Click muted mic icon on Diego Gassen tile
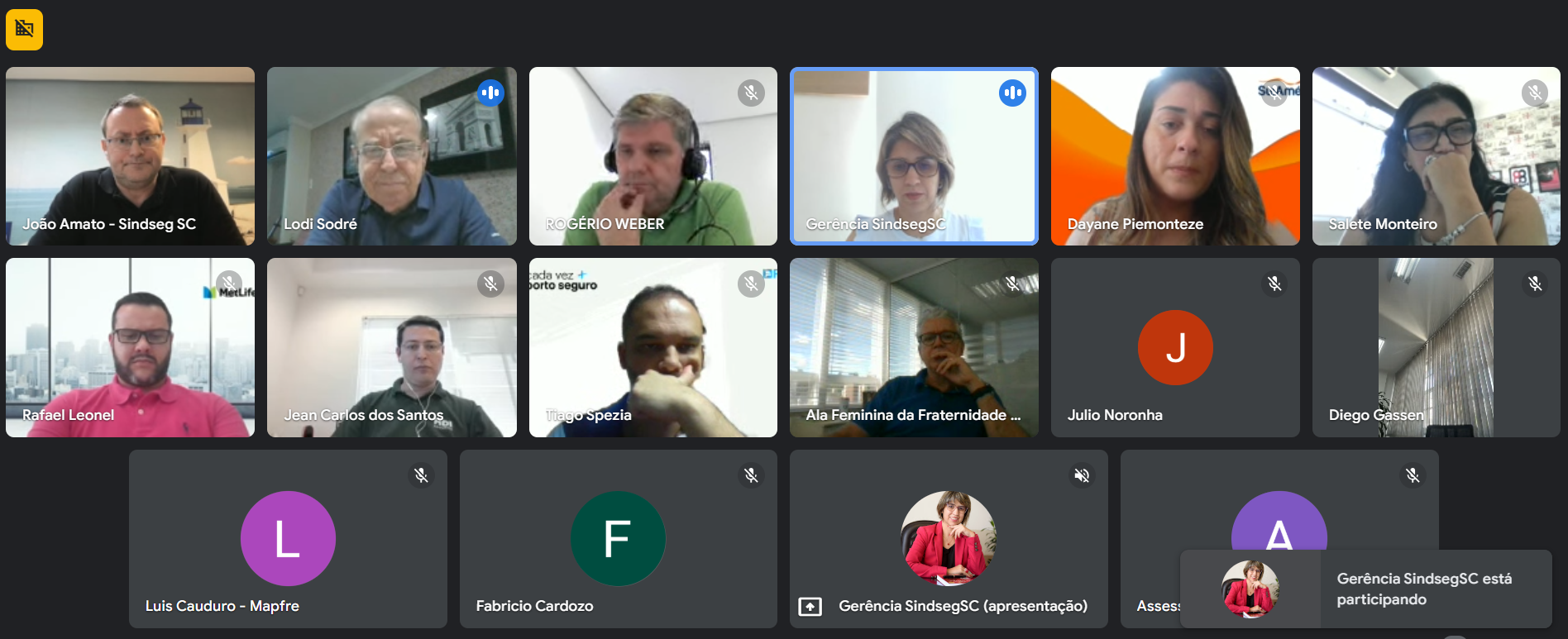This screenshot has height=639, width=1568. [x=1535, y=284]
